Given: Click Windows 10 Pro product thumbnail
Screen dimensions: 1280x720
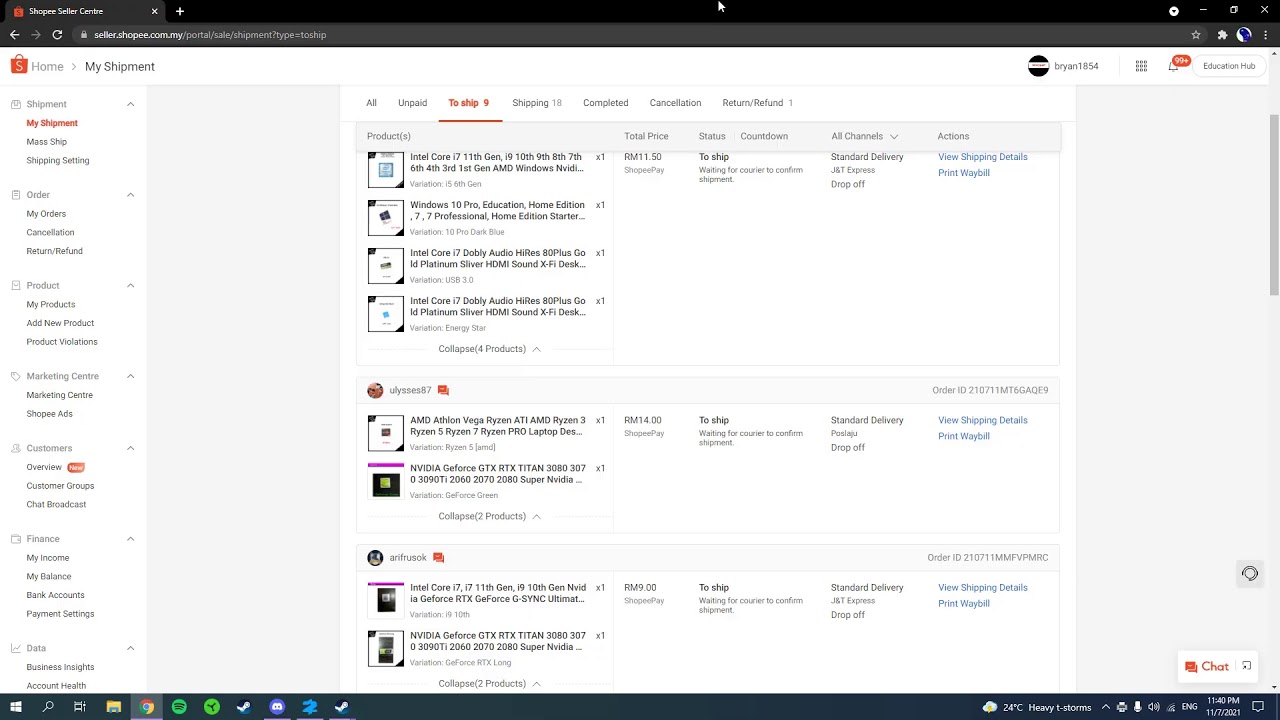Looking at the screenshot, I should [386, 218].
